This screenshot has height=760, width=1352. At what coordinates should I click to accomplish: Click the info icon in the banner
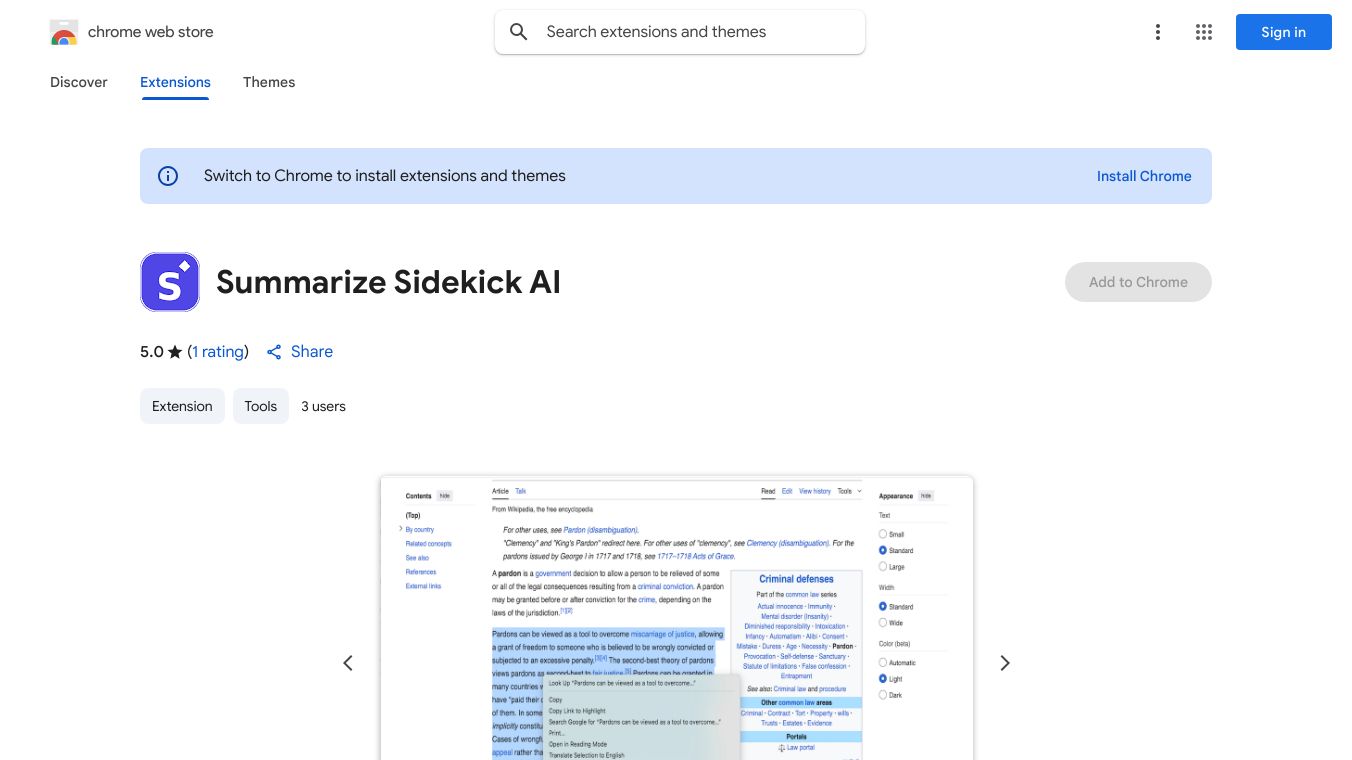(168, 176)
